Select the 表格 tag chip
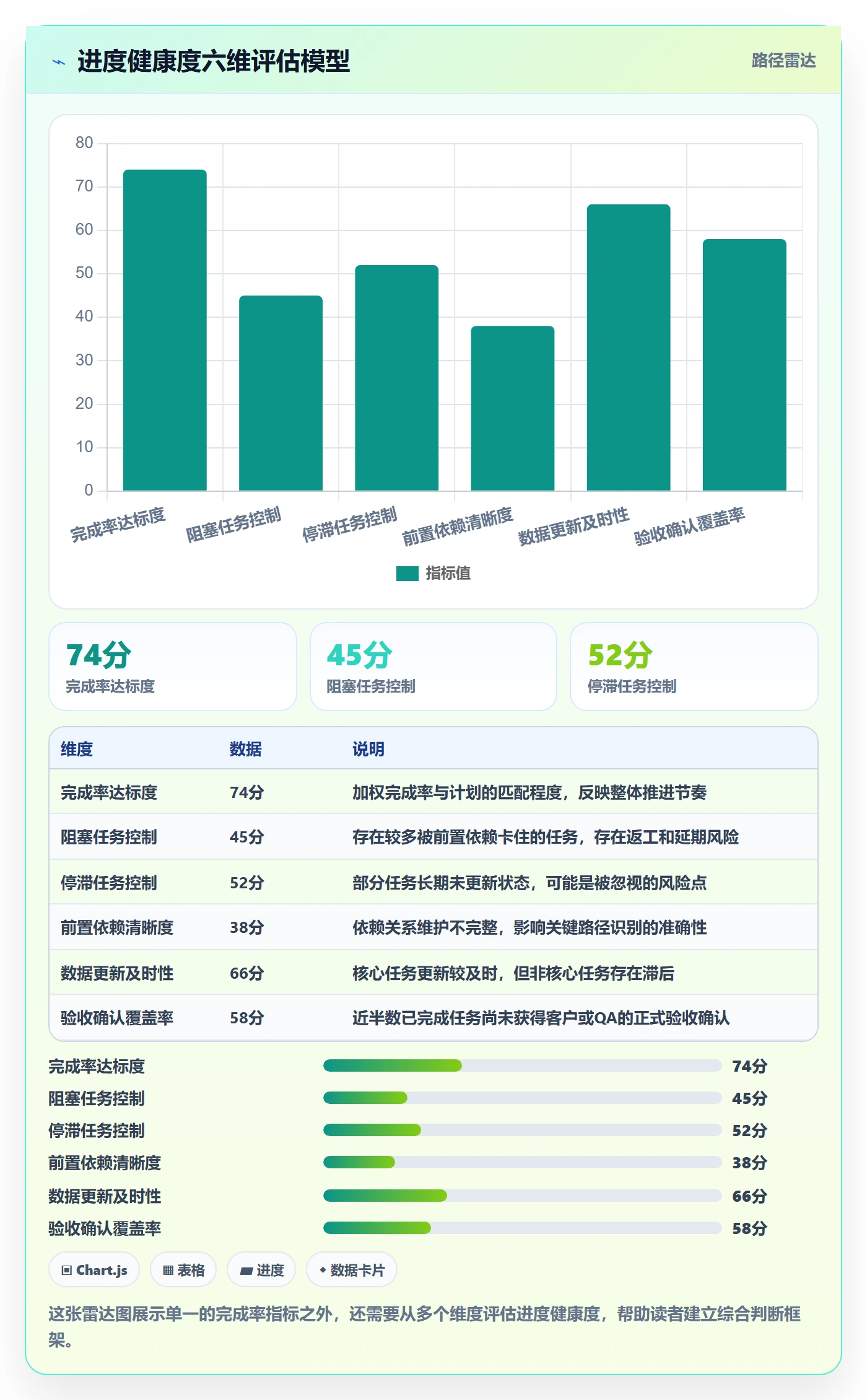This screenshot has height=1400, width=867. coord(183,1270)
